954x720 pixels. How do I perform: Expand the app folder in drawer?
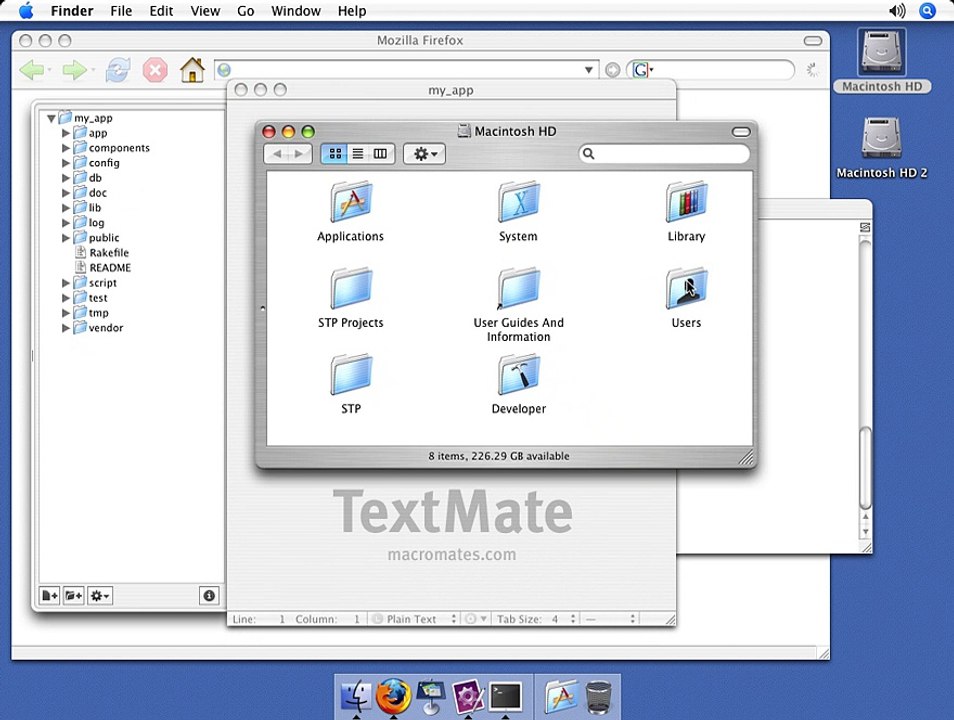point(66,133)
